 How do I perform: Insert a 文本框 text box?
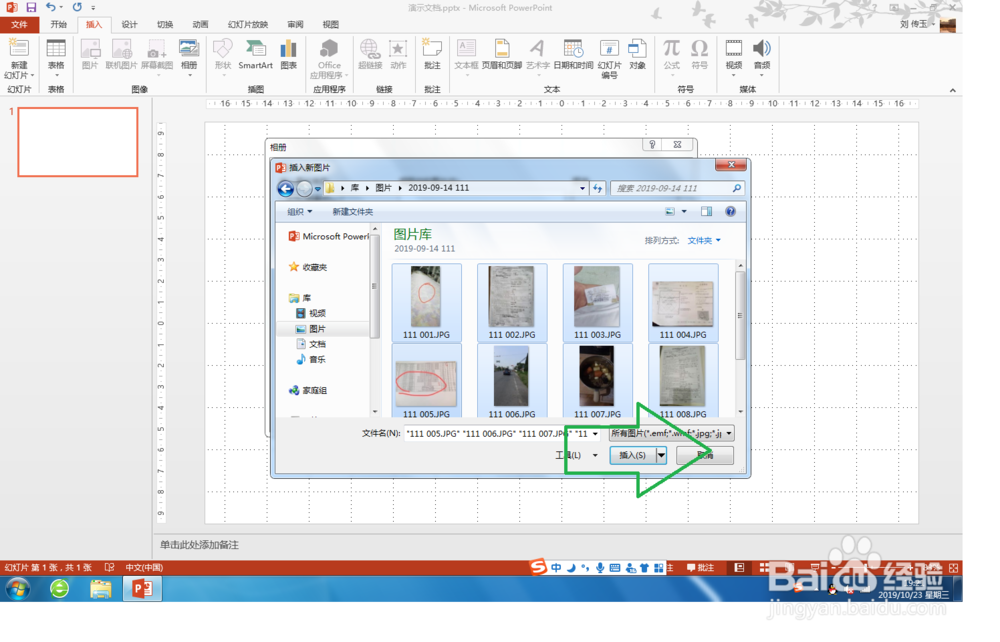click(x=466, y=55)
